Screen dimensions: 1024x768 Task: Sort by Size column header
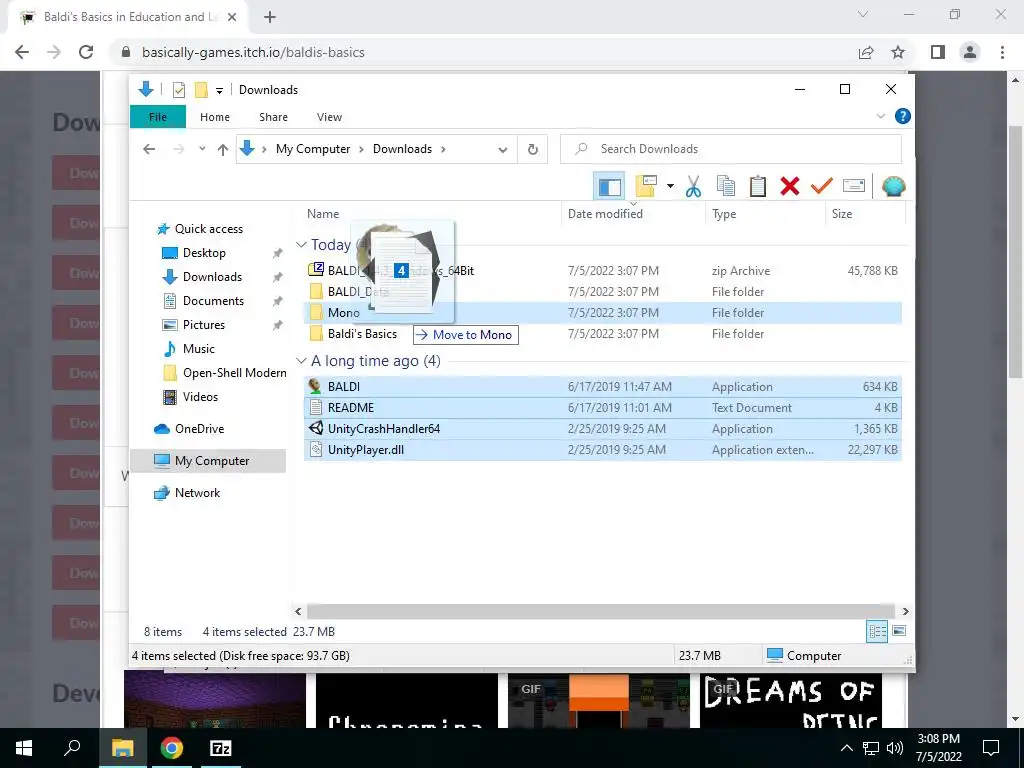(x=865, y=214)
